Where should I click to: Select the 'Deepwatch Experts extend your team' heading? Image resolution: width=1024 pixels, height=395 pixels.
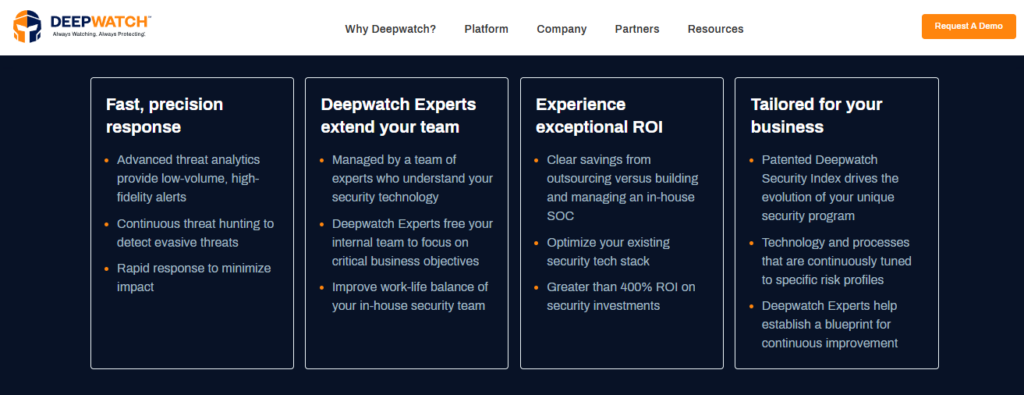(398, 116)
